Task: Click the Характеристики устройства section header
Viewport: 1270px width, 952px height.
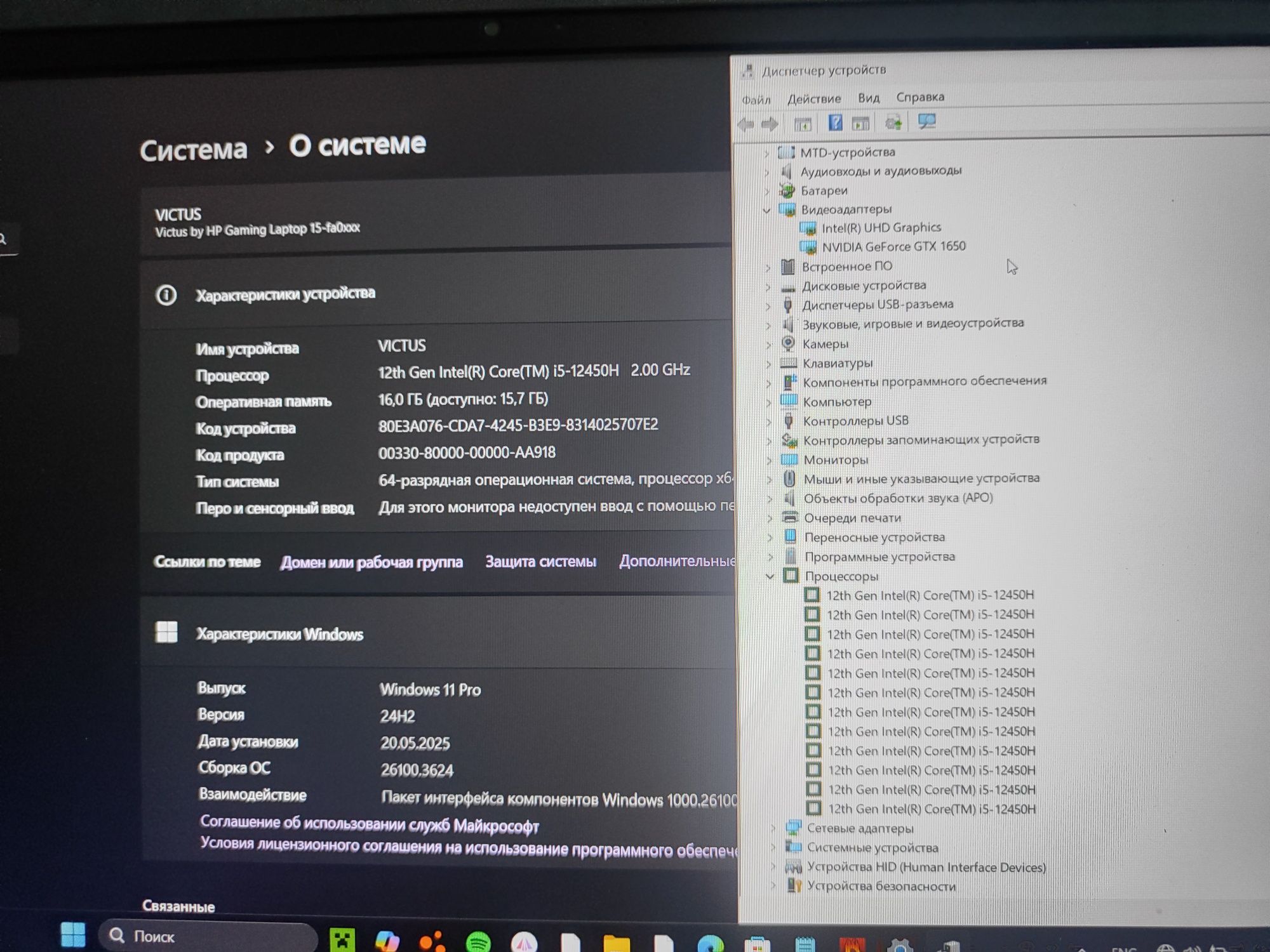Action: pos(285,294)
